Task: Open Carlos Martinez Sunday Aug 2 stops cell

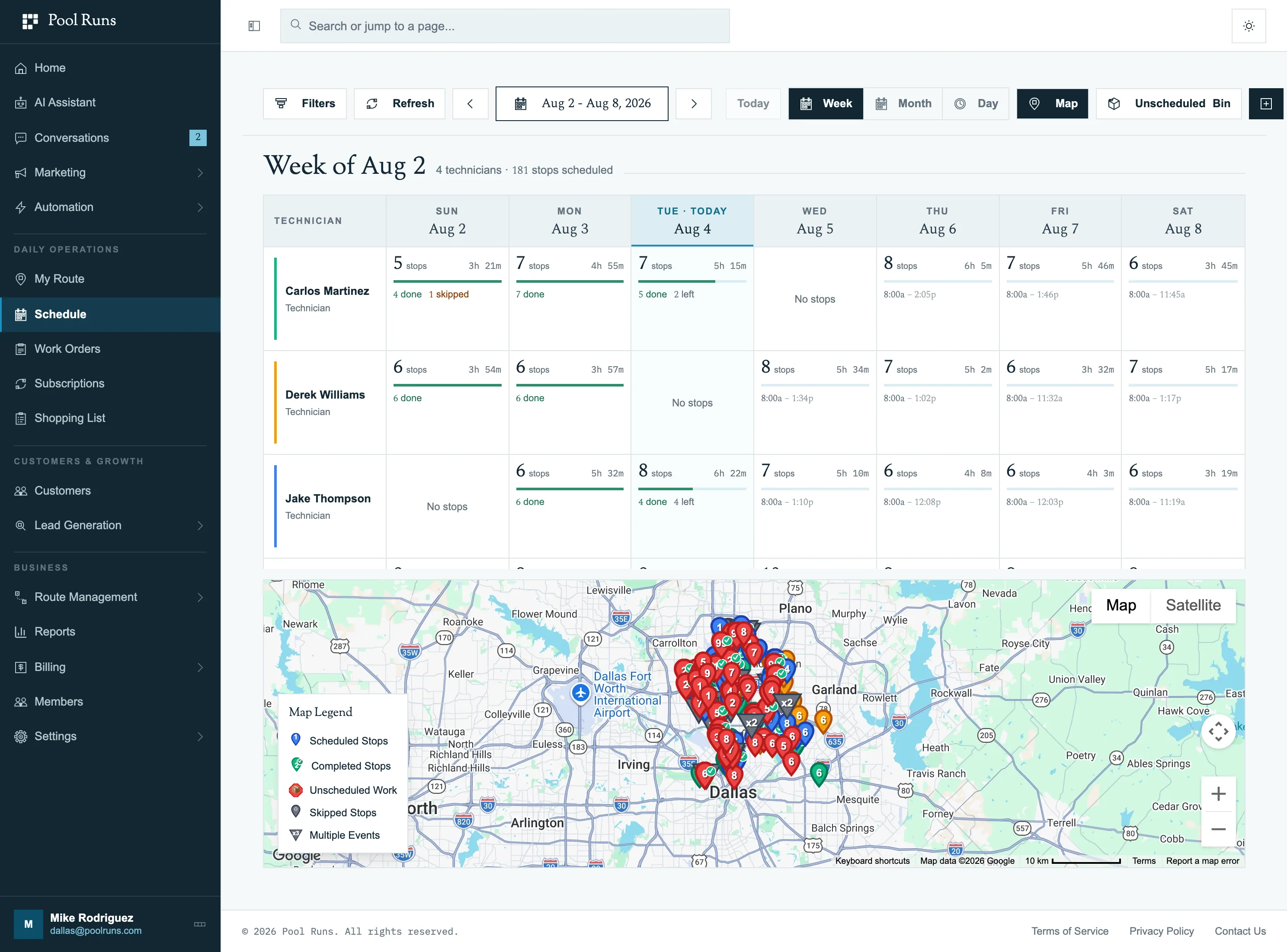Action: pyautogui.click(x=447, y=298)
